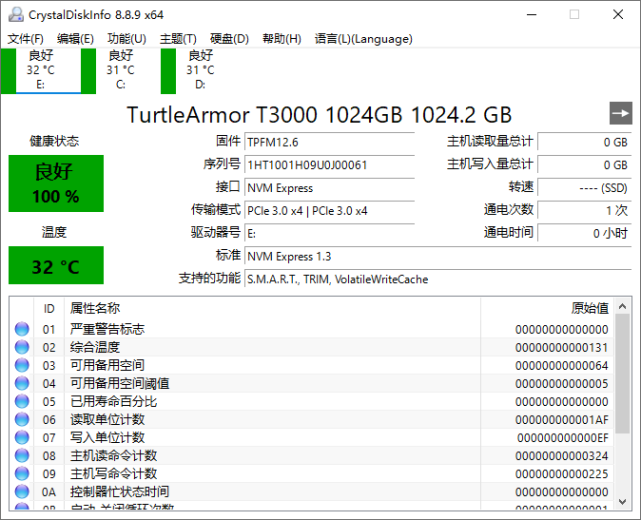Click the power-on hours field 0 小时
Screen dimensions: 641x520
[x=584, y=233]
